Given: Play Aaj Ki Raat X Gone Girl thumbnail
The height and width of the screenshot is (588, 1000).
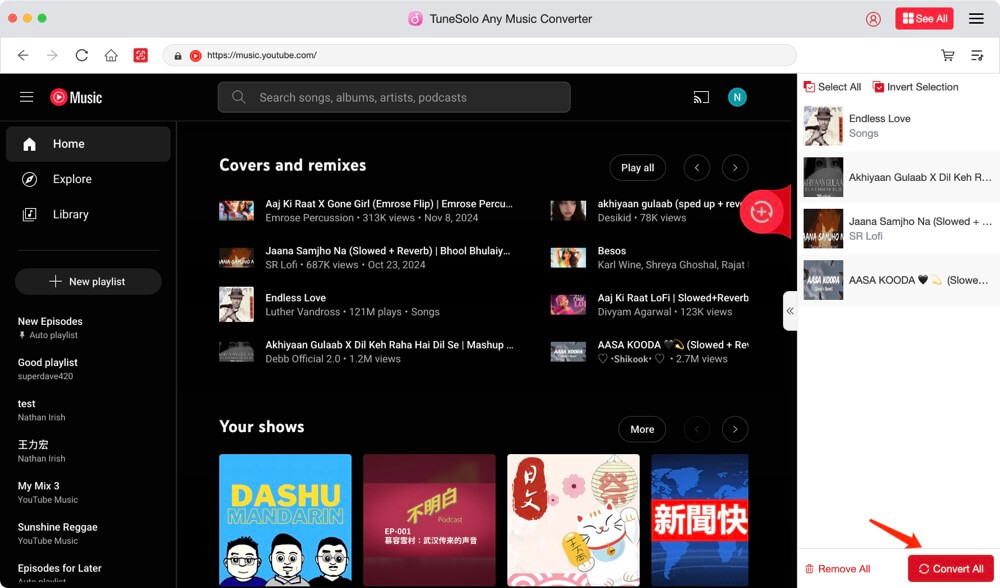Looking at the screenshot, I should 236,210.
